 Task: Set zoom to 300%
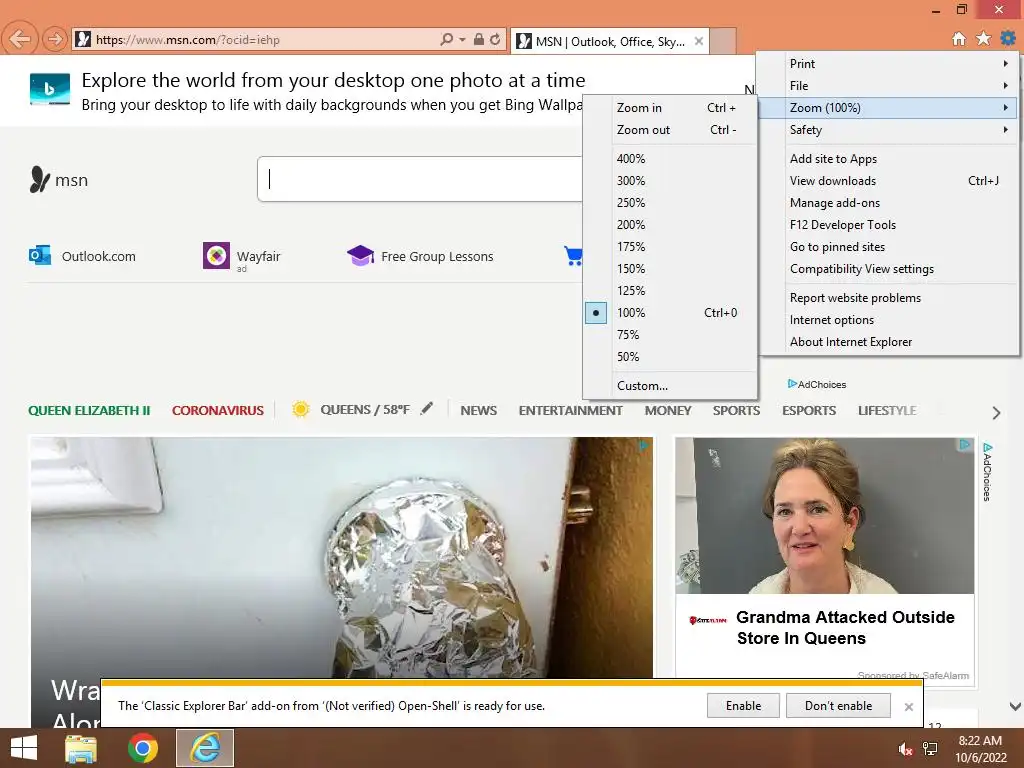point(670,181)
